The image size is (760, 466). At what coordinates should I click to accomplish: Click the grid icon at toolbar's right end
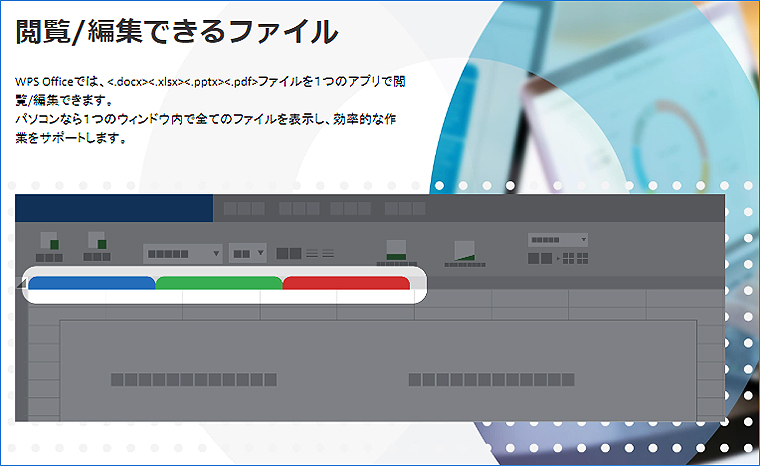click(576, 258)
